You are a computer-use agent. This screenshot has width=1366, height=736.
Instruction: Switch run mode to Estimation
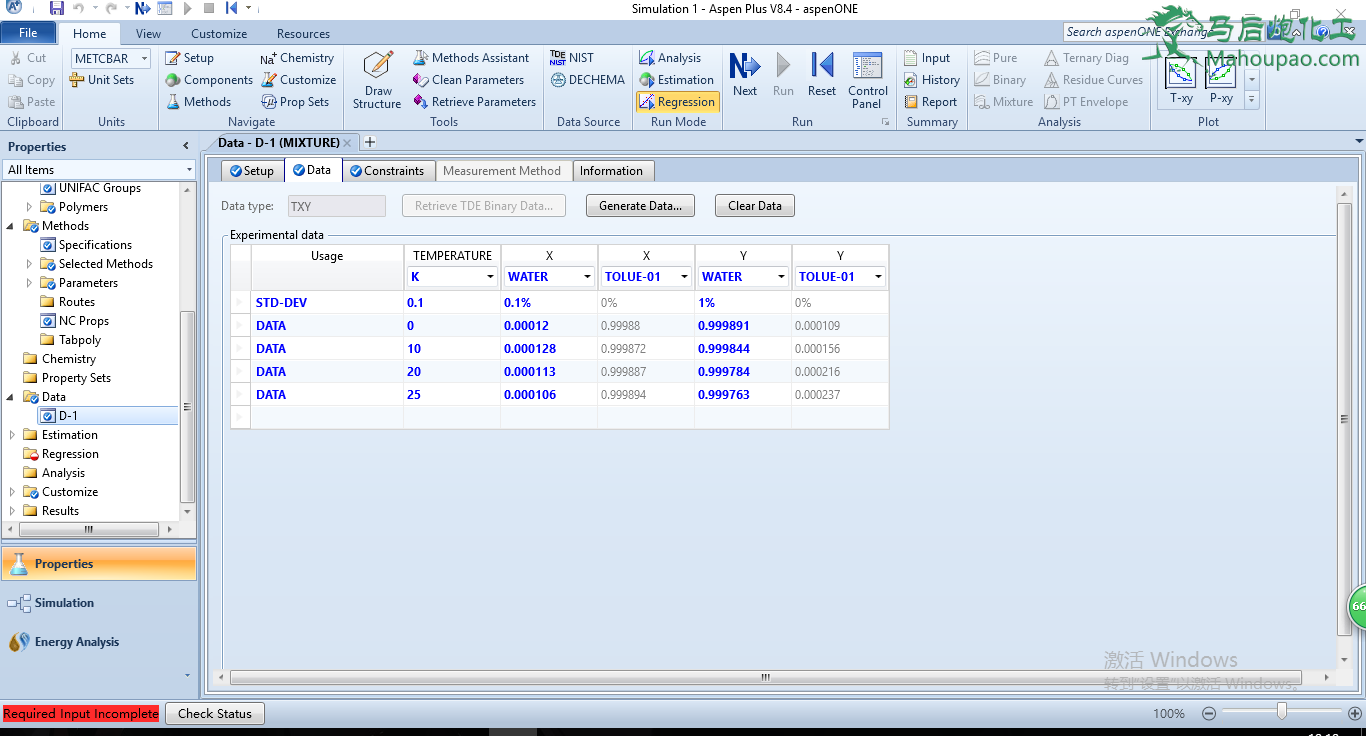(677, 80)
